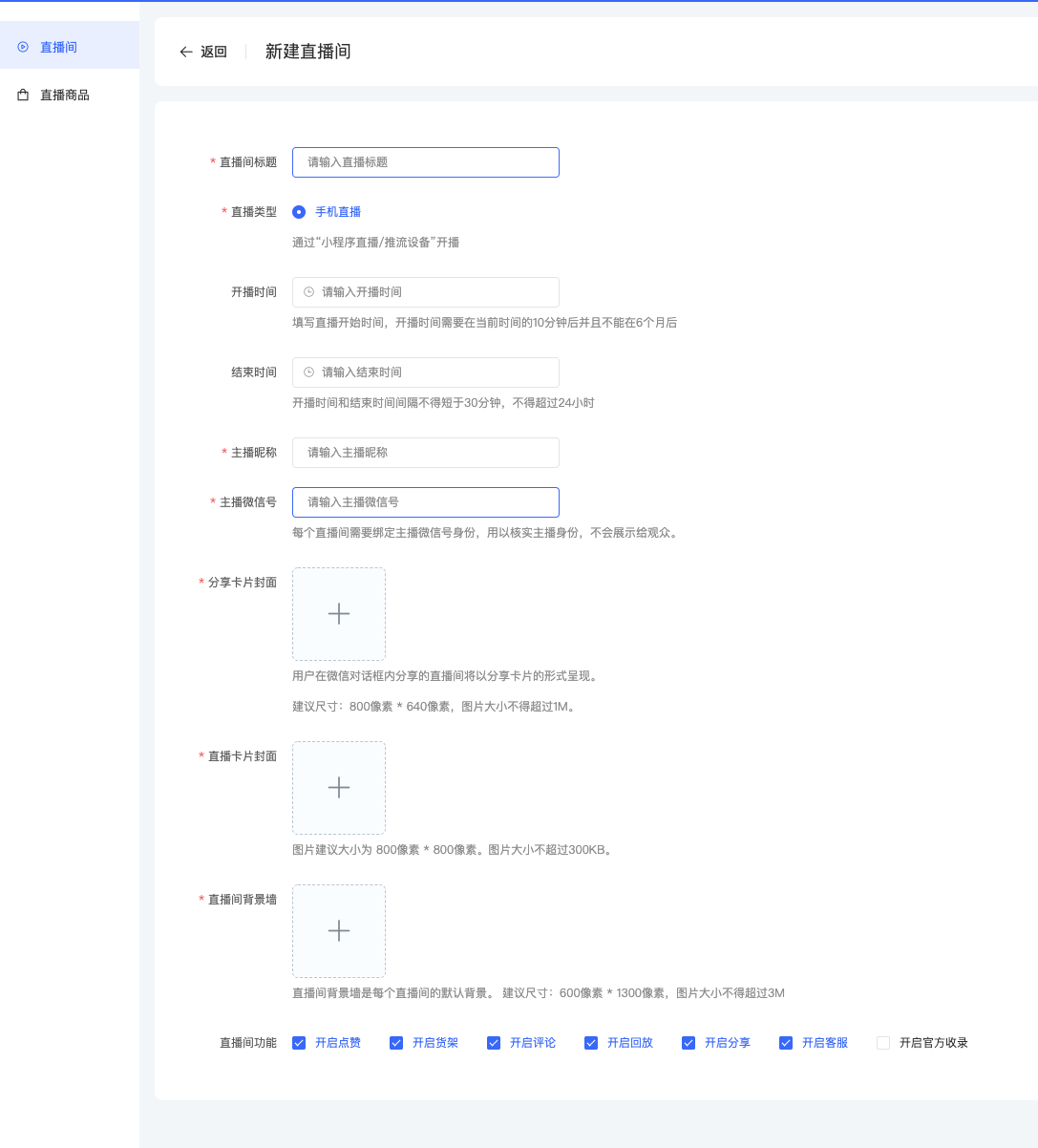Viewport: 1038px width, 1148px height.
Task: Disable the 开启货架 checkbox
Action: [x=396, y=1043]
